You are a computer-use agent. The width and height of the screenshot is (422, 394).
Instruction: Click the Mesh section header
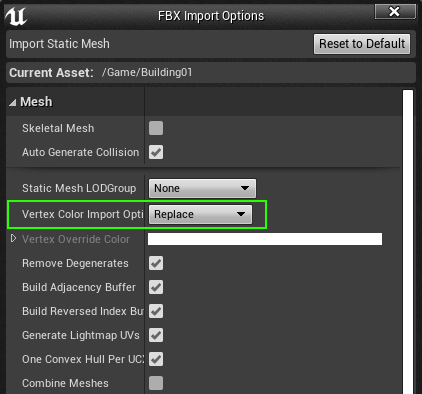coord(36,102)
